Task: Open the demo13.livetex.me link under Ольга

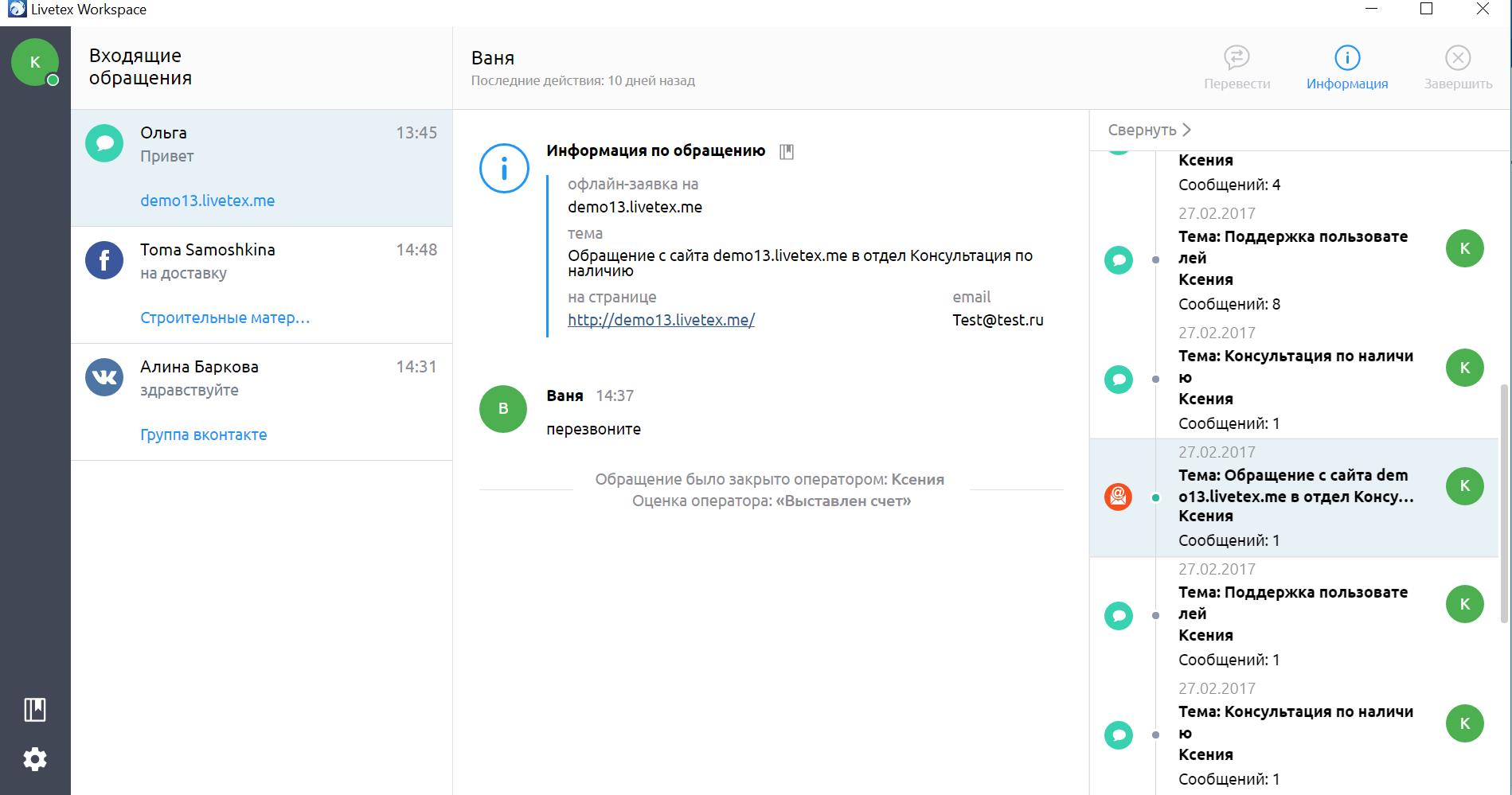Action: [x=208, y=201]
